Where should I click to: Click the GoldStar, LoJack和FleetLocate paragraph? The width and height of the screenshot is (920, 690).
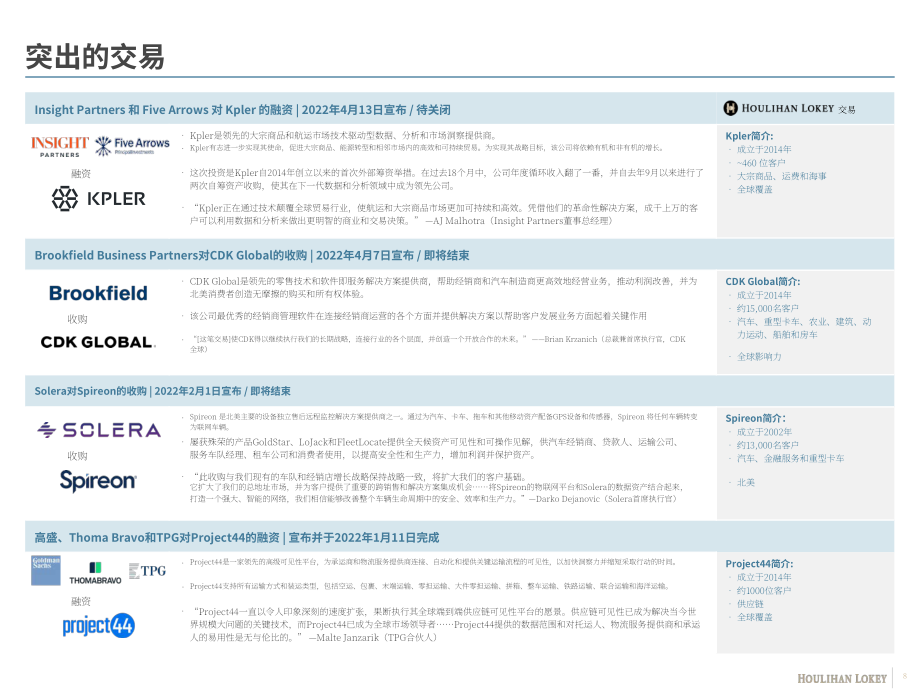coord(434,448)
